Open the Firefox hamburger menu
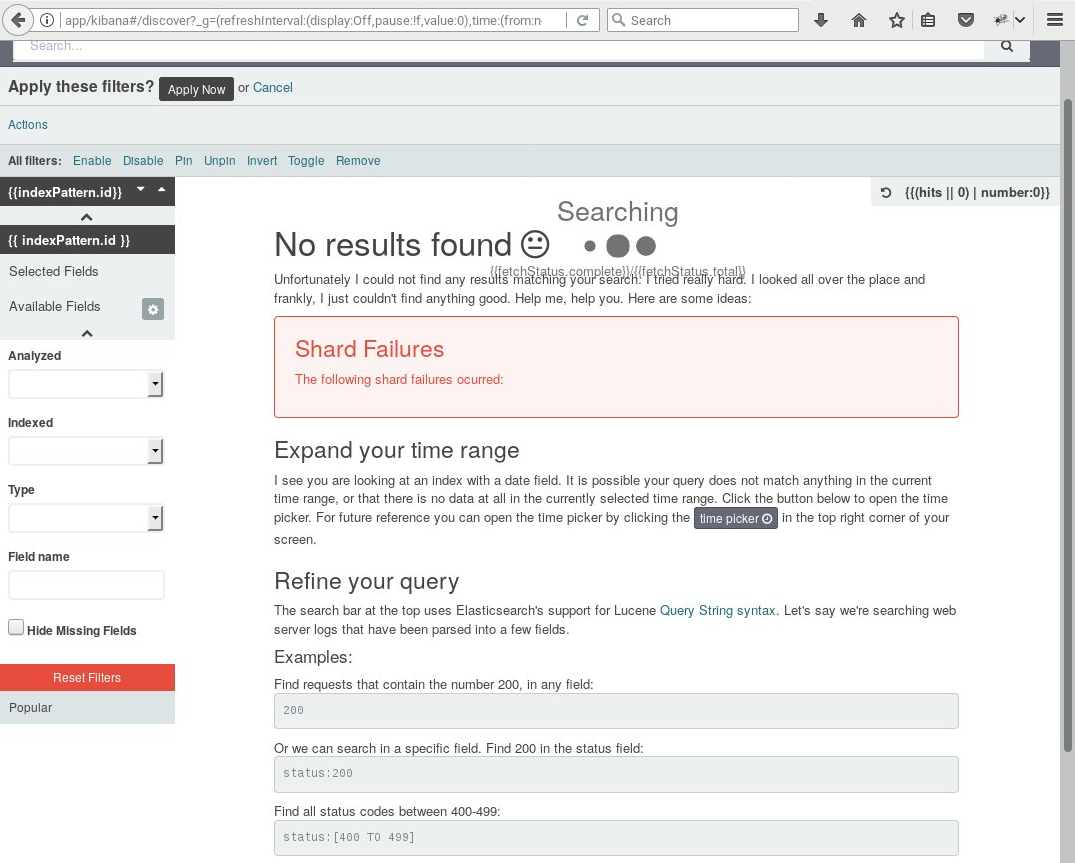 click(1055, 20)
